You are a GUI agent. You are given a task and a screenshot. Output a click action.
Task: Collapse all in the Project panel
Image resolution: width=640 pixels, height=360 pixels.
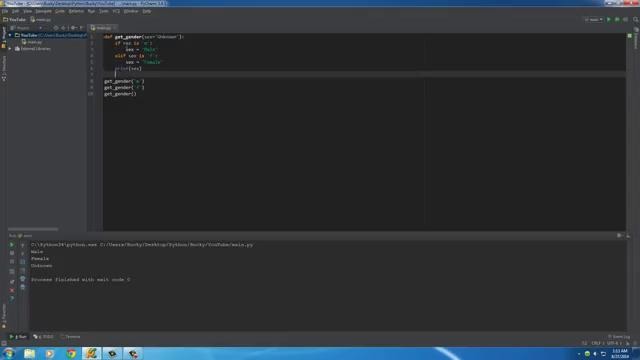[x=63, y=28]
